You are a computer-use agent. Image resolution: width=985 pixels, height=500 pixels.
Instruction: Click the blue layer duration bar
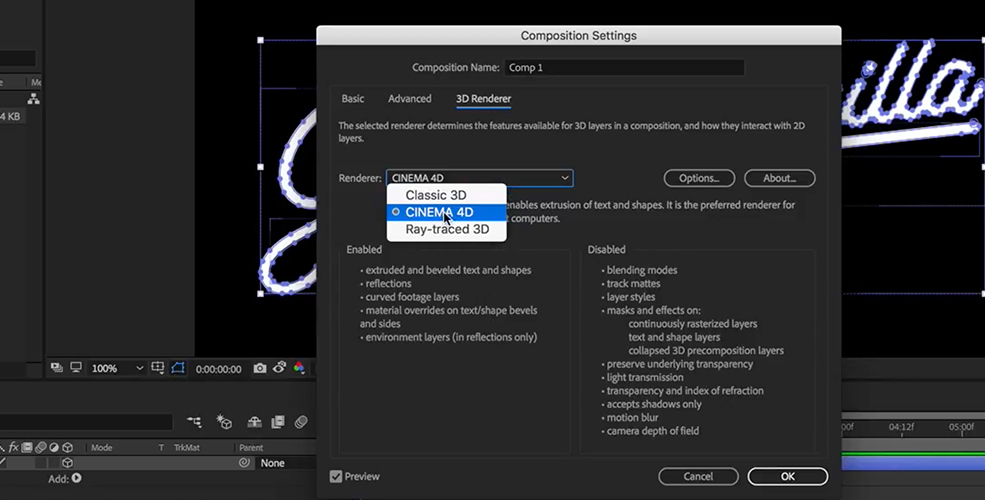(913, 463)
